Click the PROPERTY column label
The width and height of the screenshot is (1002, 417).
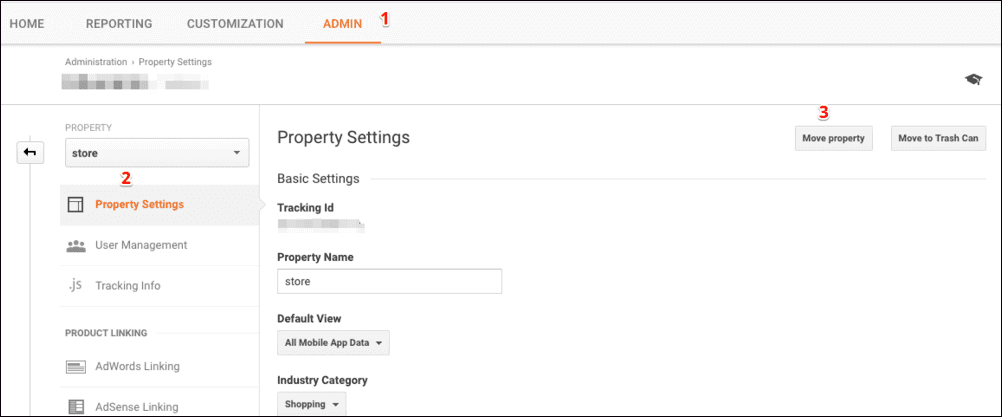[88, 128]
